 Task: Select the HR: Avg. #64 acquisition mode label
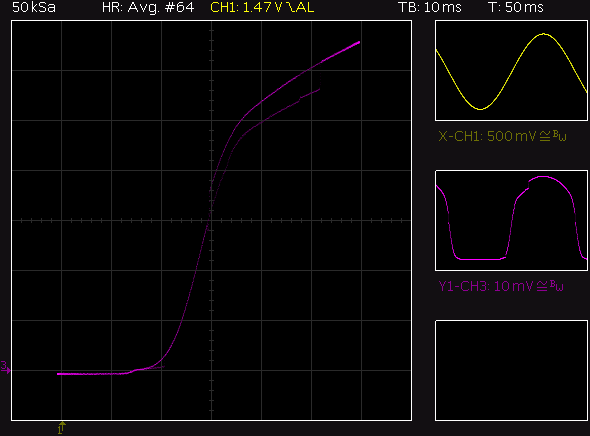click(x=148, y=7)
